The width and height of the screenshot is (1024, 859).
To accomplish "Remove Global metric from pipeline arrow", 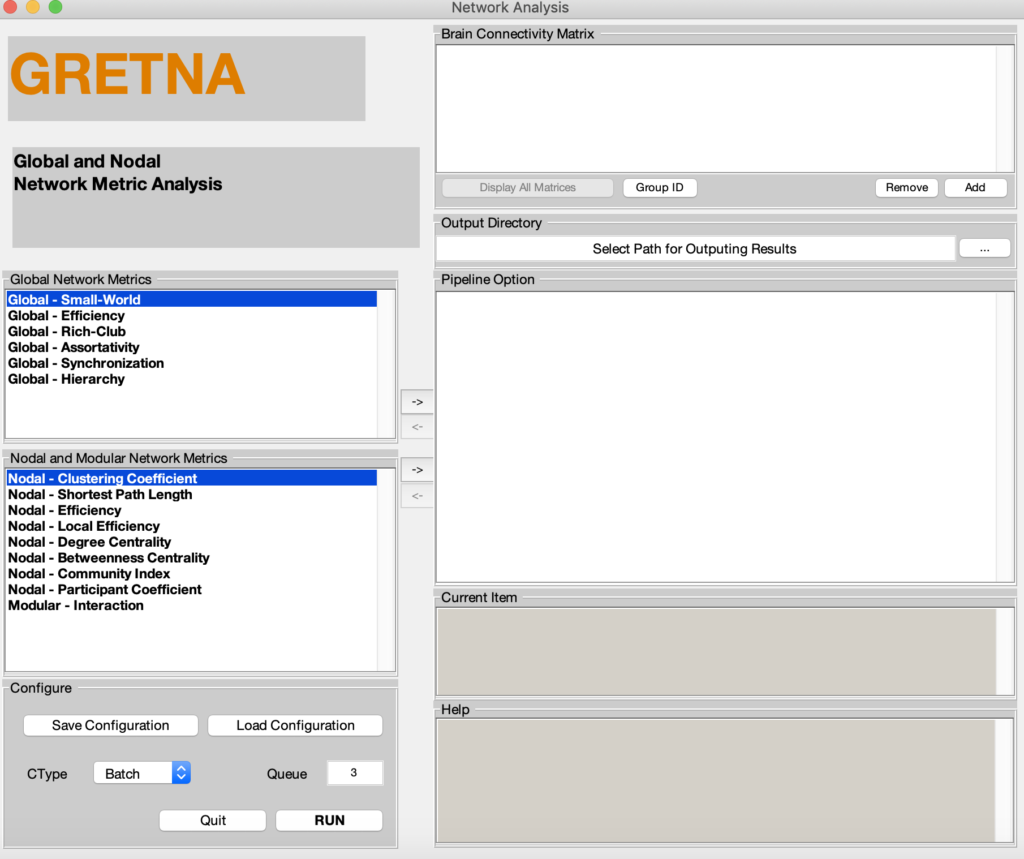I will click(x=417, y=427).
